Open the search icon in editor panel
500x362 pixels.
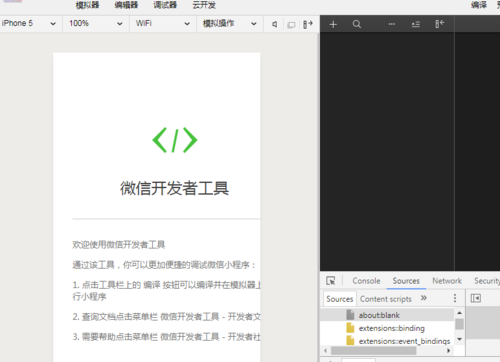357,24
